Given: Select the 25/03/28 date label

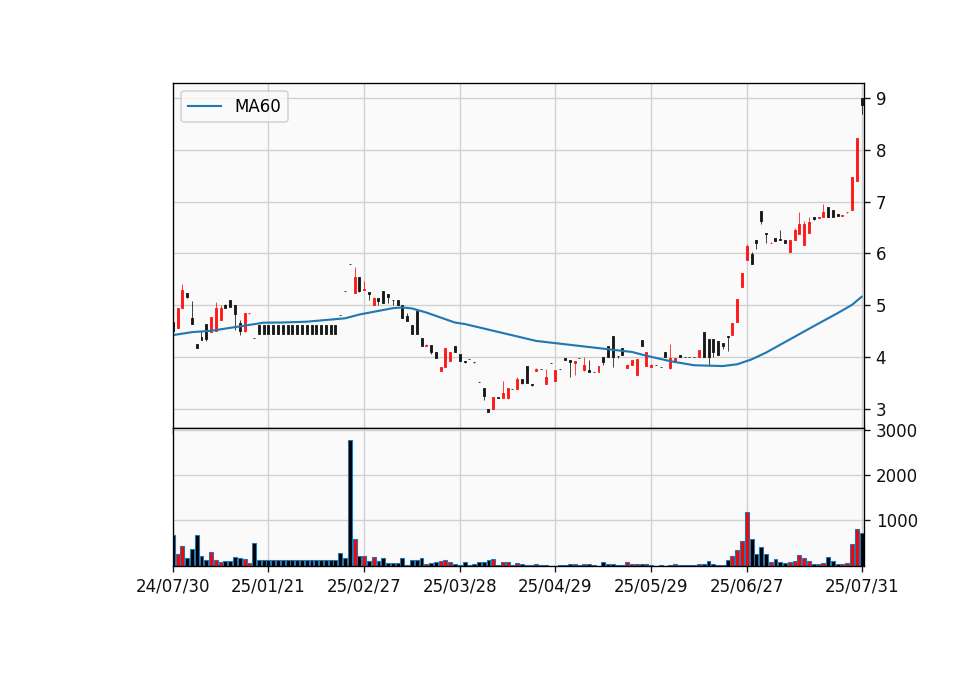Looking at the screenshot, I should tap(460, 586).
